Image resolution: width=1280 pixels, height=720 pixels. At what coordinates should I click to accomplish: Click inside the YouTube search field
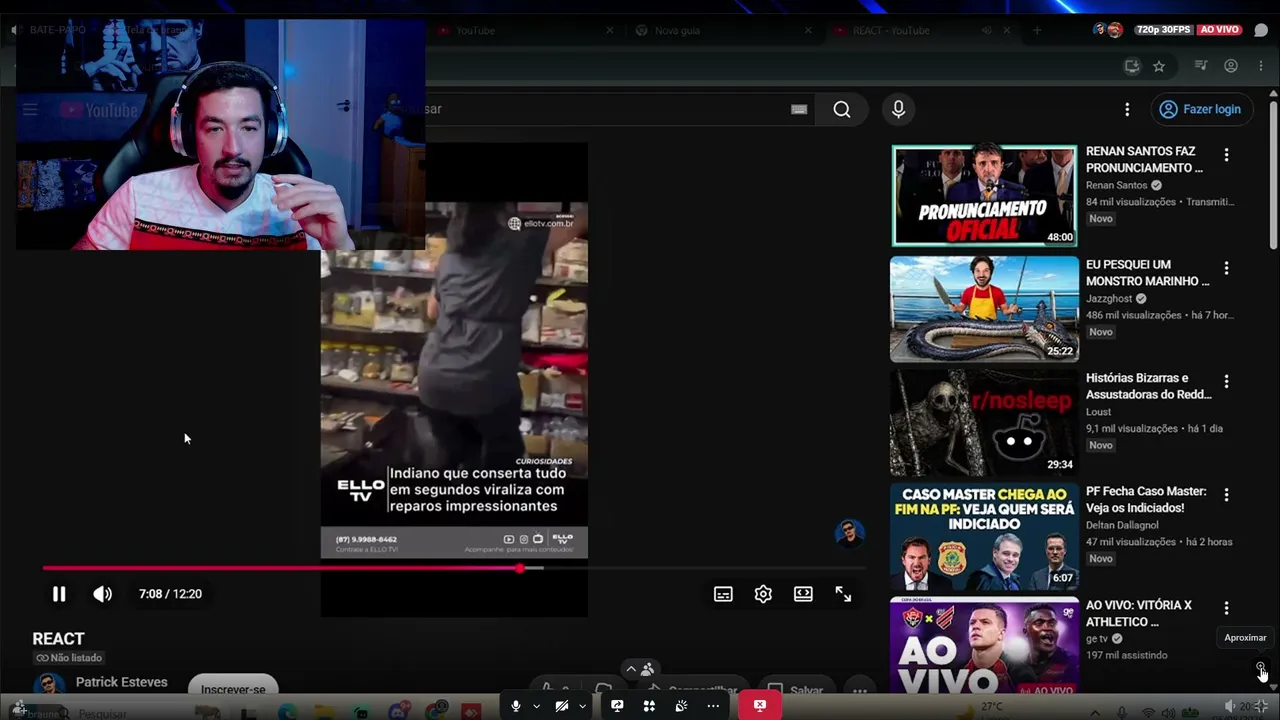tap(600, 109)
